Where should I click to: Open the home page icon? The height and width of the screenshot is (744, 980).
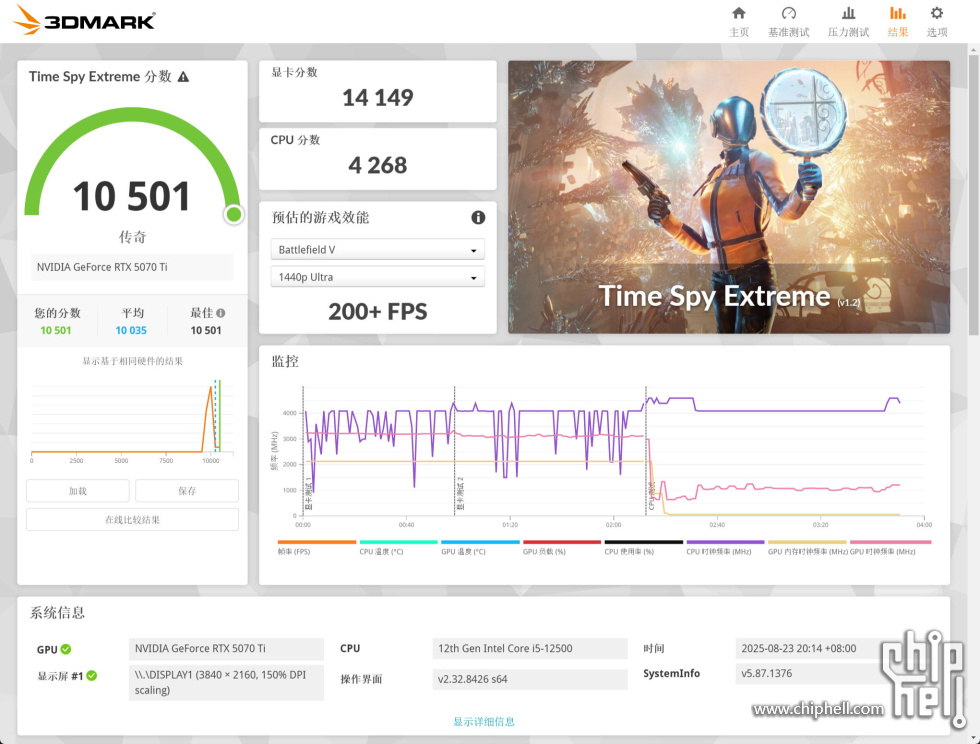point(739,14)
